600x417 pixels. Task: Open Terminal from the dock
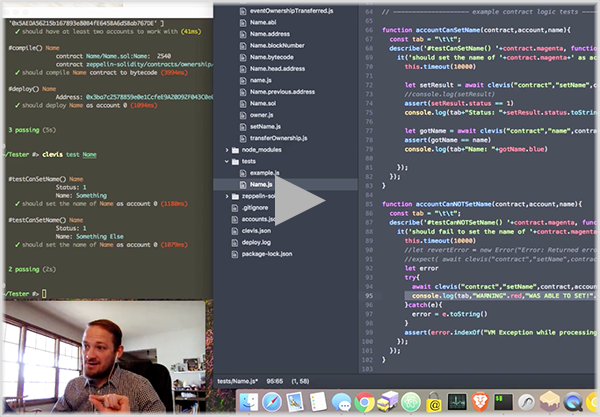(503, 402)
